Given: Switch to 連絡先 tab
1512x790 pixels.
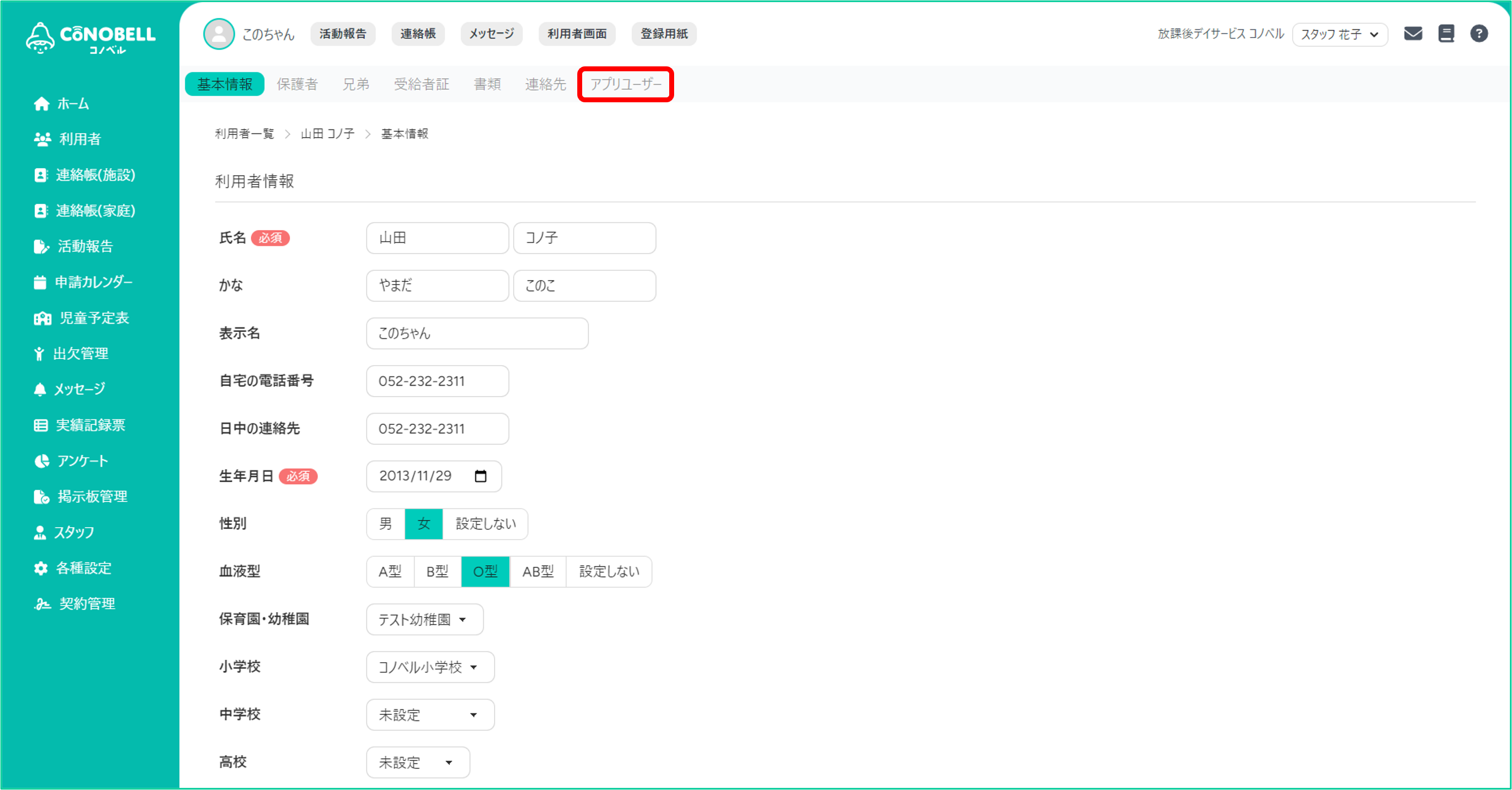Looking at the screenshot, I should [545, 84].
